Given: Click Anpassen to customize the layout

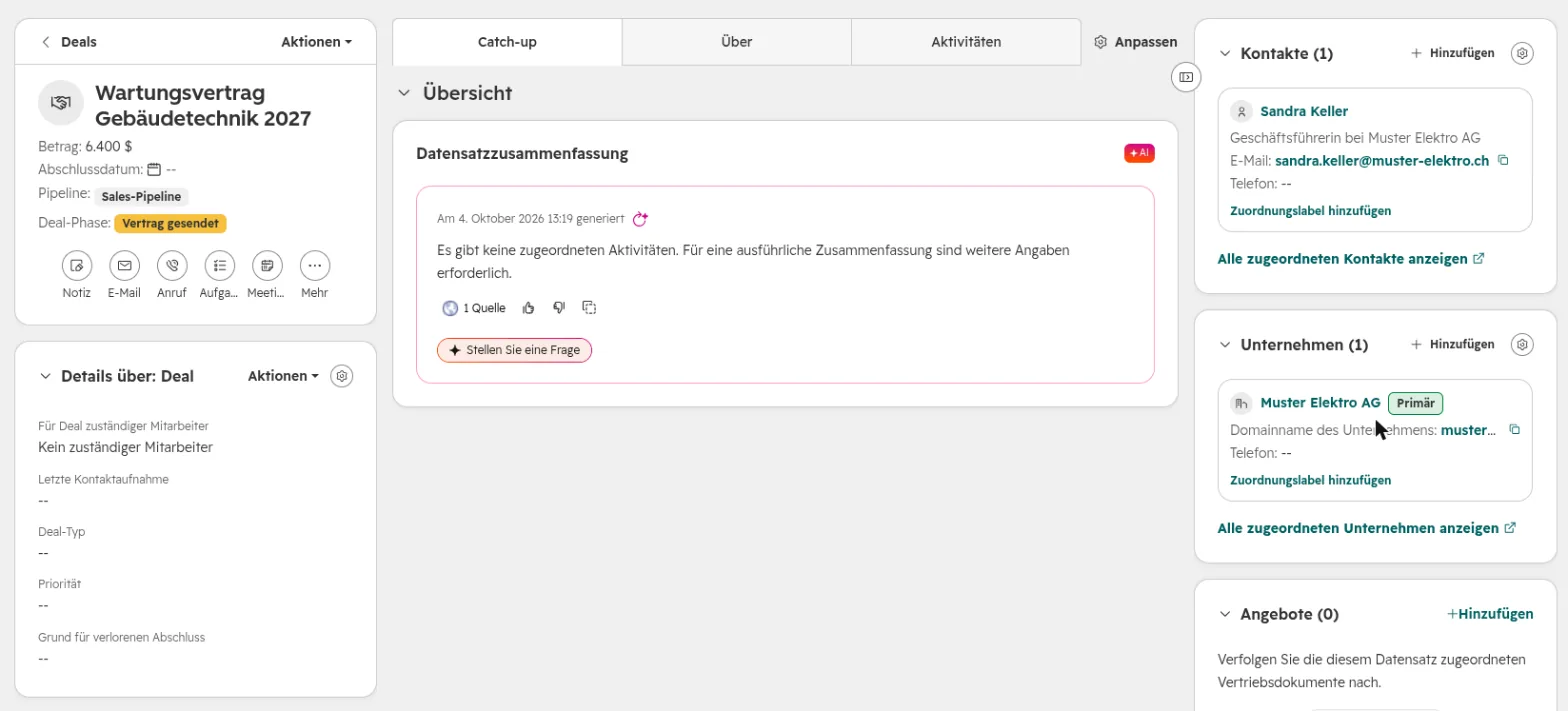Looking at the screenshot, I should tap(1135, 42).
